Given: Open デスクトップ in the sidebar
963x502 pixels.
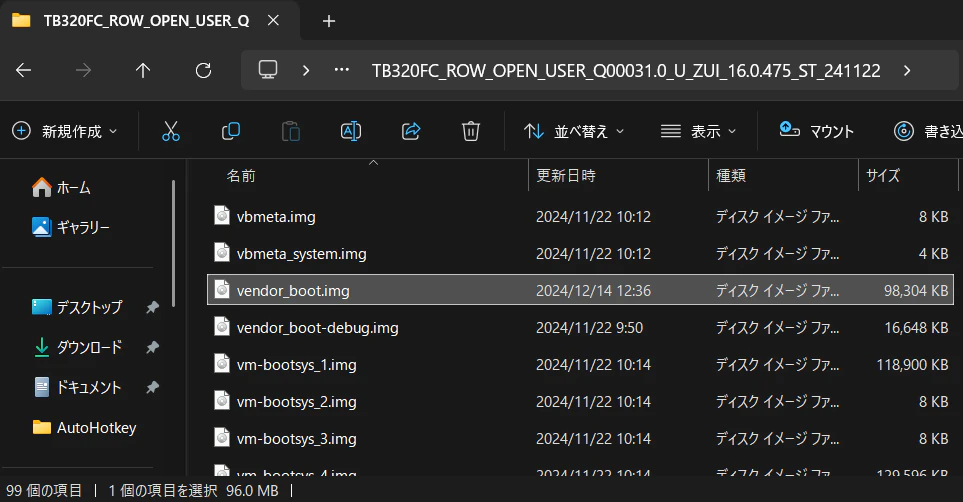Looking at the screenshot, I should pos(77,307).
